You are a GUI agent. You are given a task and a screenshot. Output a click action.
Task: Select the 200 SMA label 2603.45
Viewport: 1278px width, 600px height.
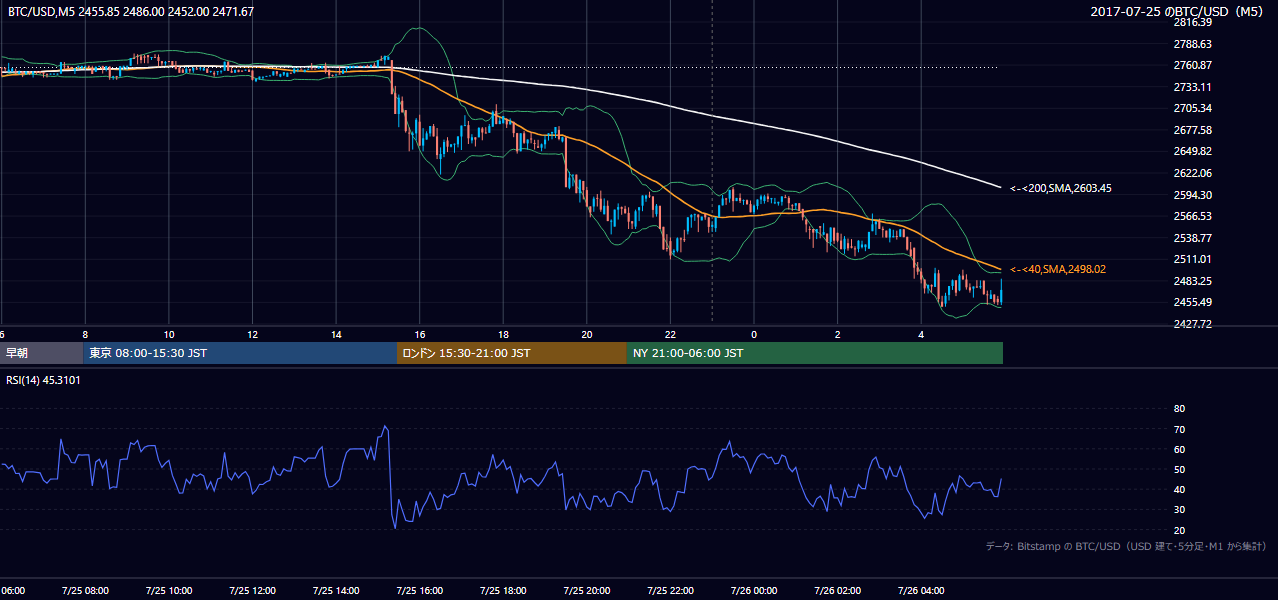tap(1060, 188)
